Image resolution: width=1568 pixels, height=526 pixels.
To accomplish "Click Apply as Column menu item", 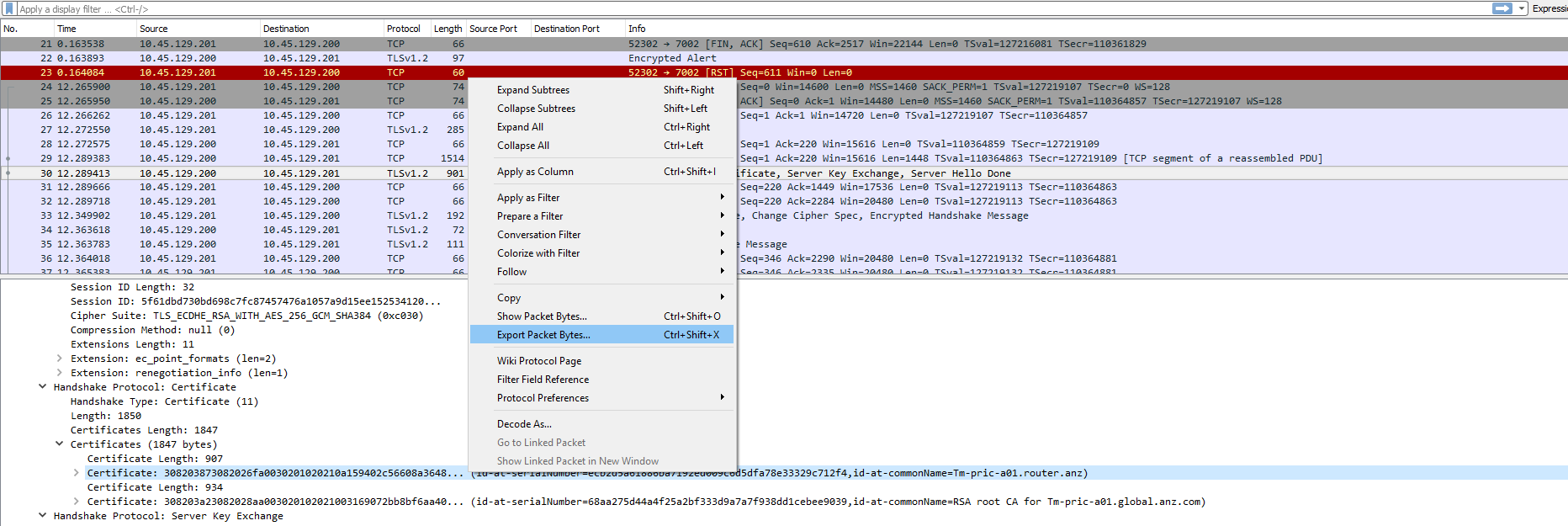I will tap(535, 172).
